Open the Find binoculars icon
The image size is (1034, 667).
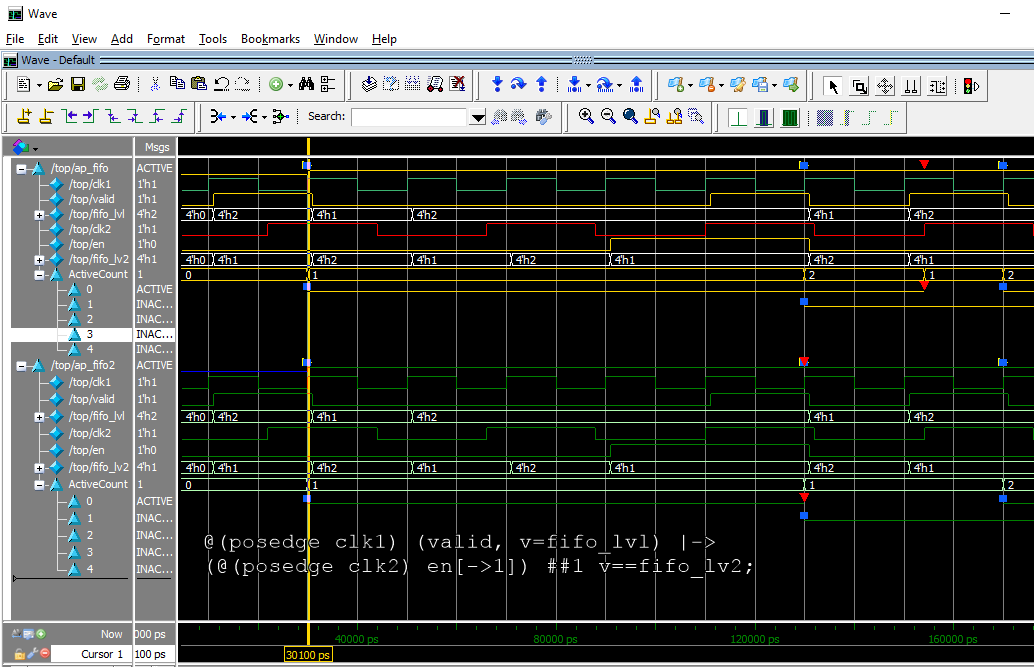click(x=306, y=84)
